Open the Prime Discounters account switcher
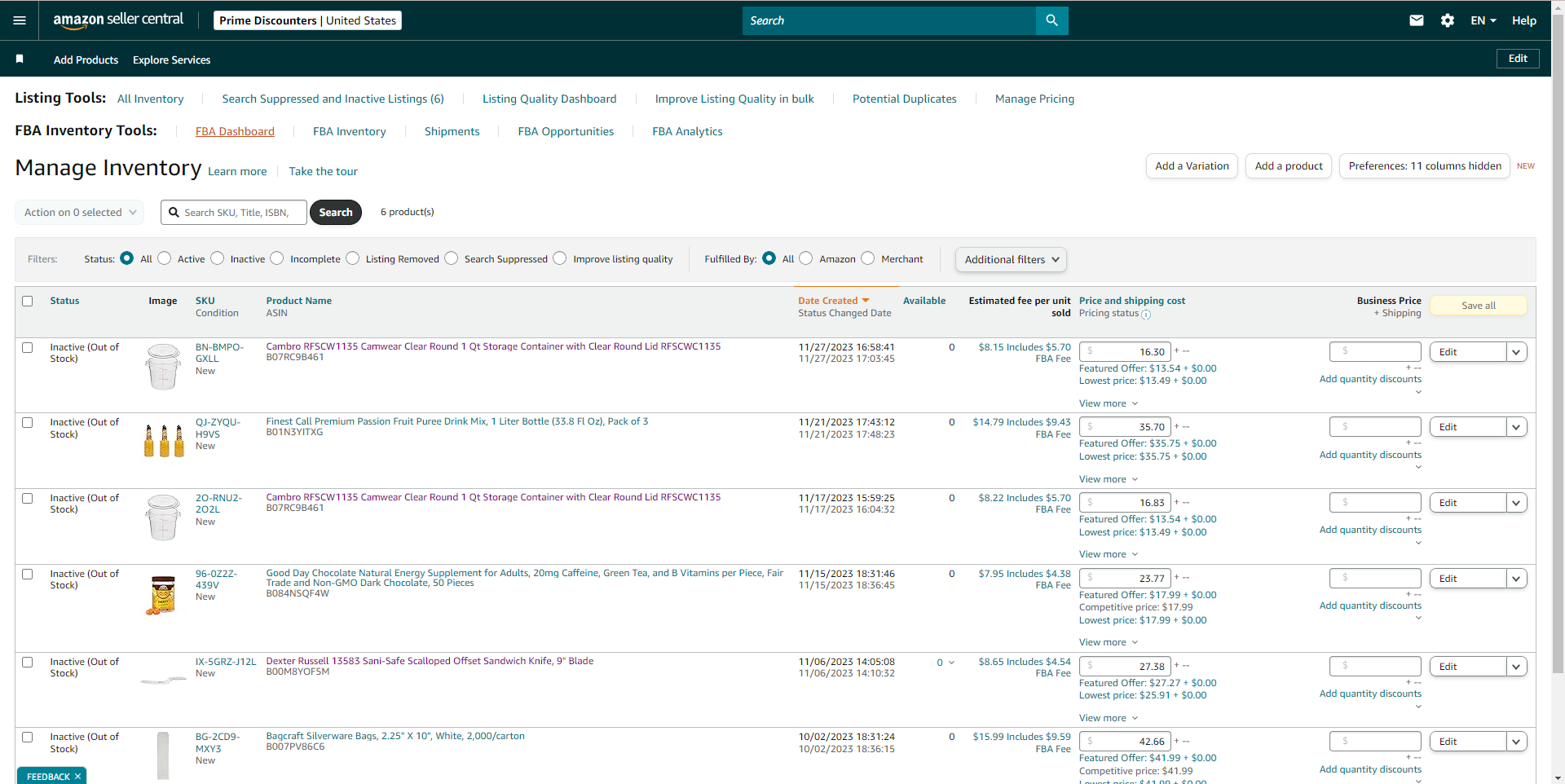The width and height of the screenshot is (1565, 784). click(307, 20)
